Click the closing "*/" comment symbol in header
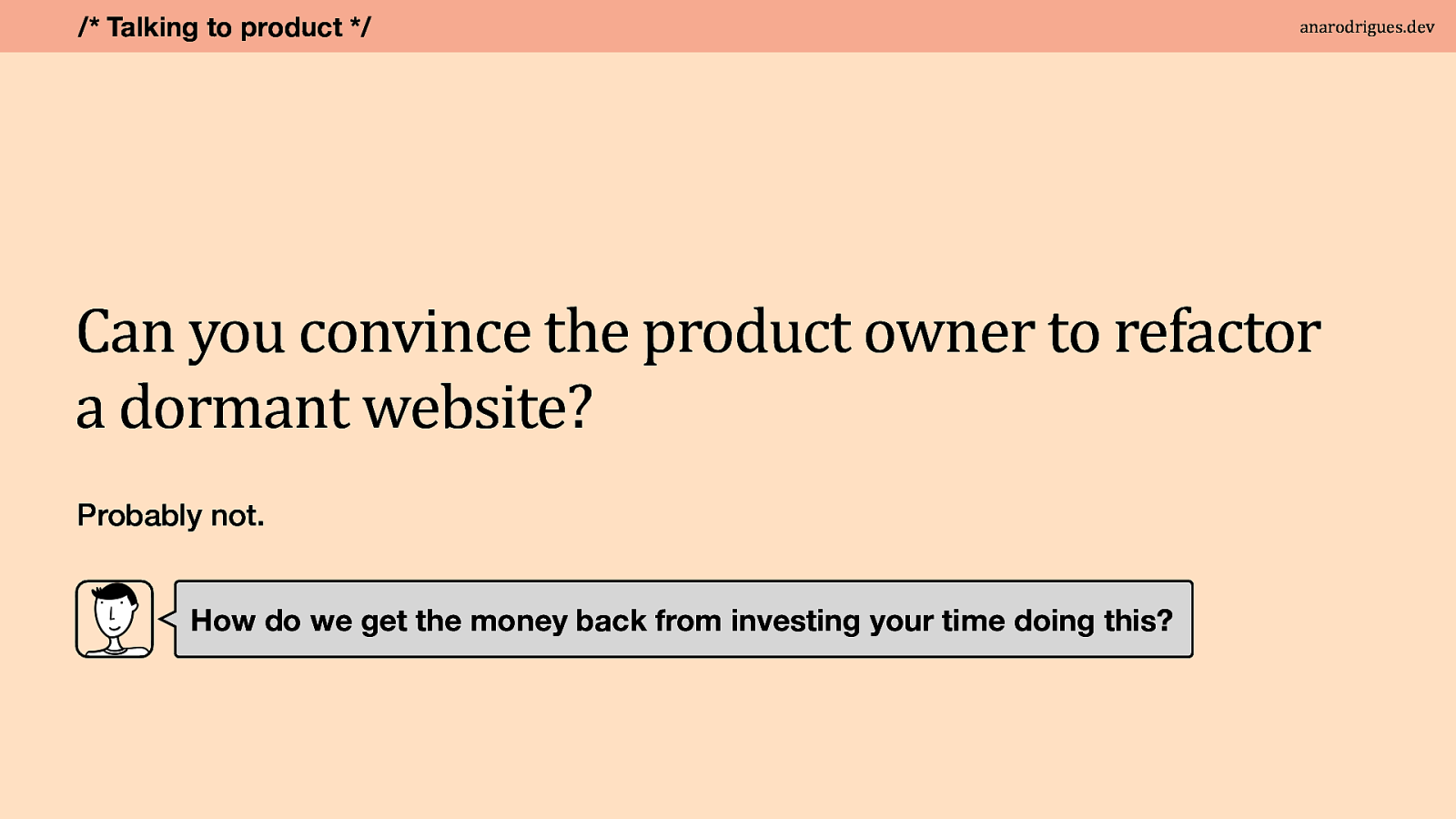The height and width of the screenshot is (819, 1456). 360,26
